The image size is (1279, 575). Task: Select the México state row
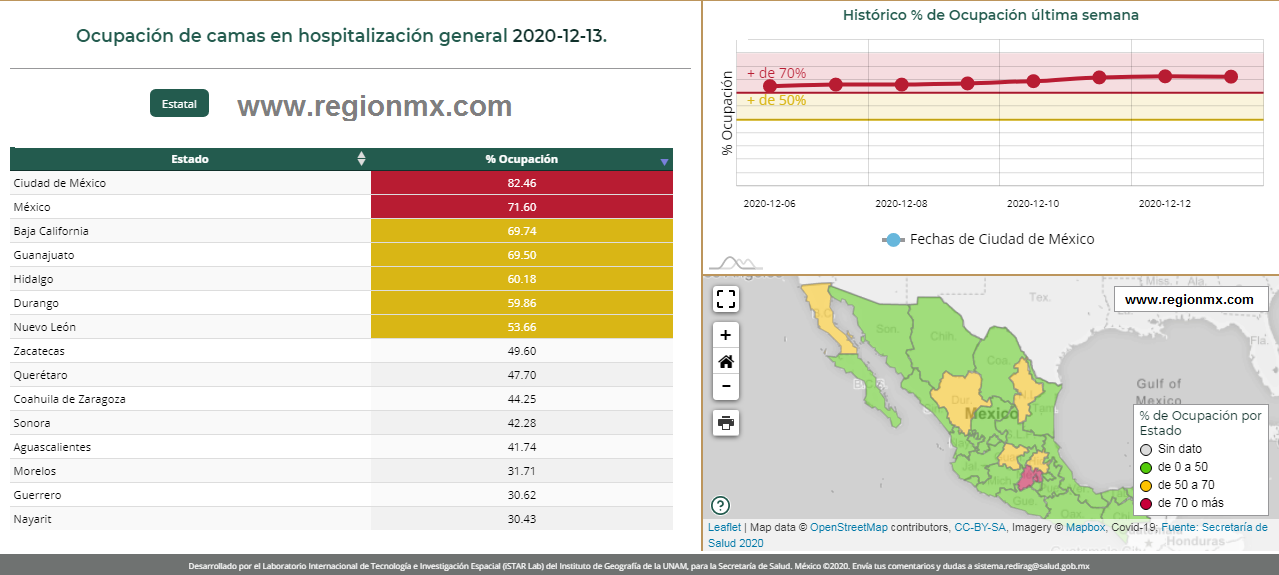click(x=341, y=207)
